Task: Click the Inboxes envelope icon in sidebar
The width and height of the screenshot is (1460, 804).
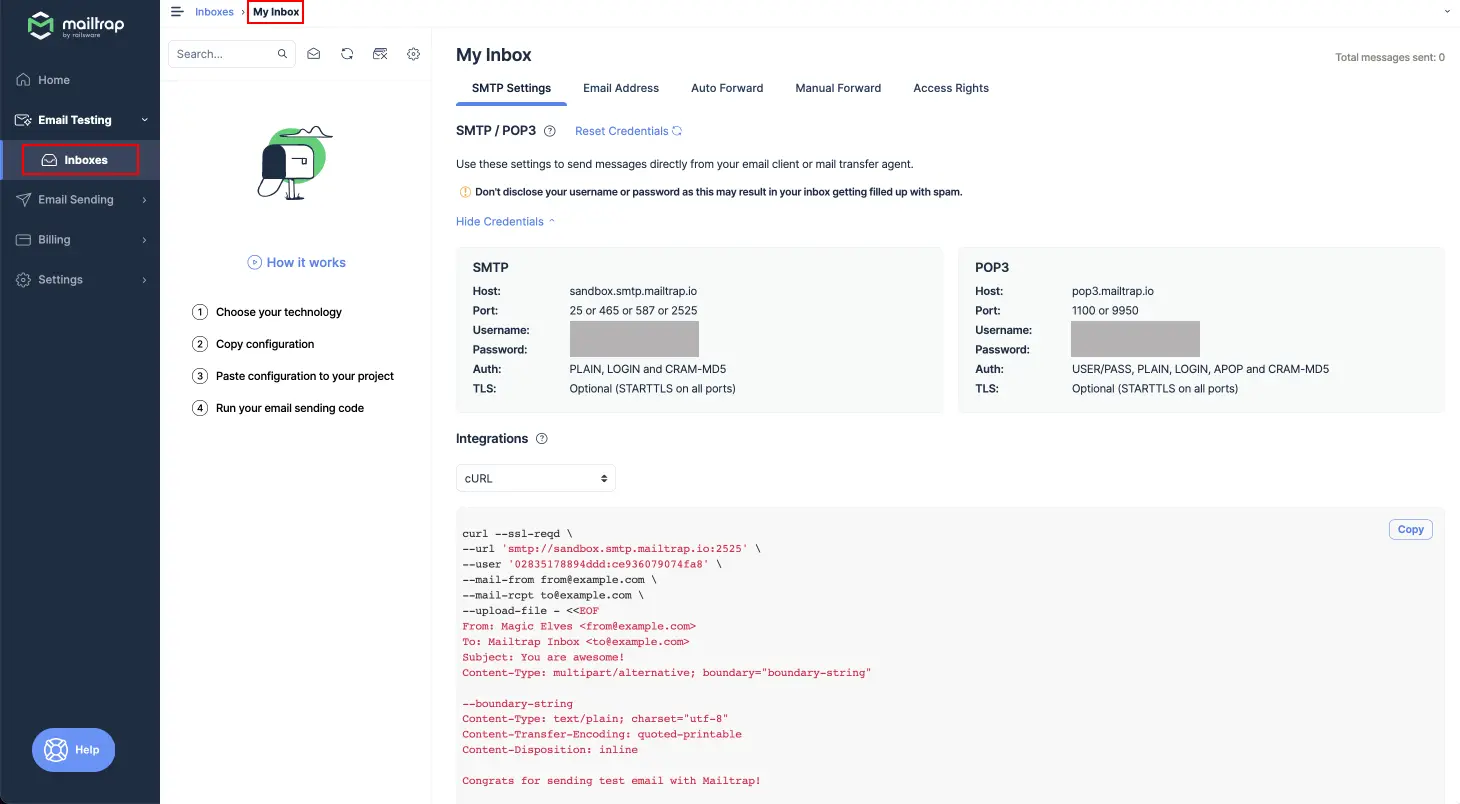Action: [x=49, y=160]
